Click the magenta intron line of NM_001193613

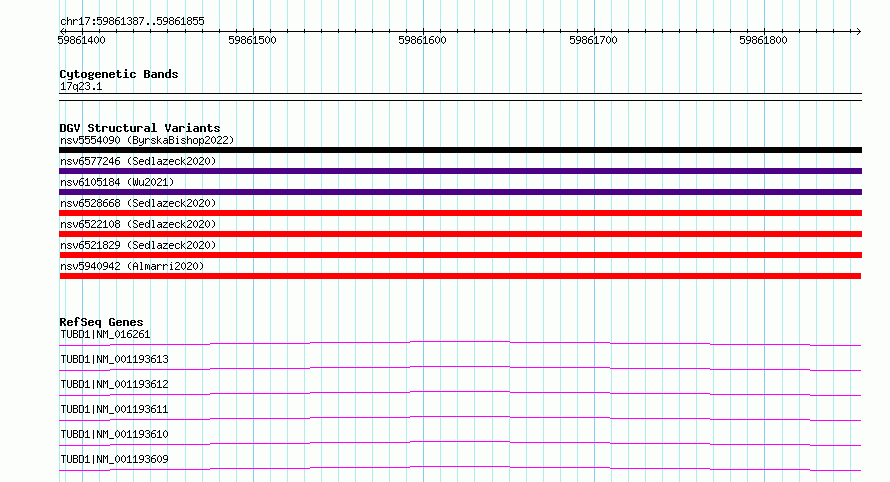(x=460, y=367)
